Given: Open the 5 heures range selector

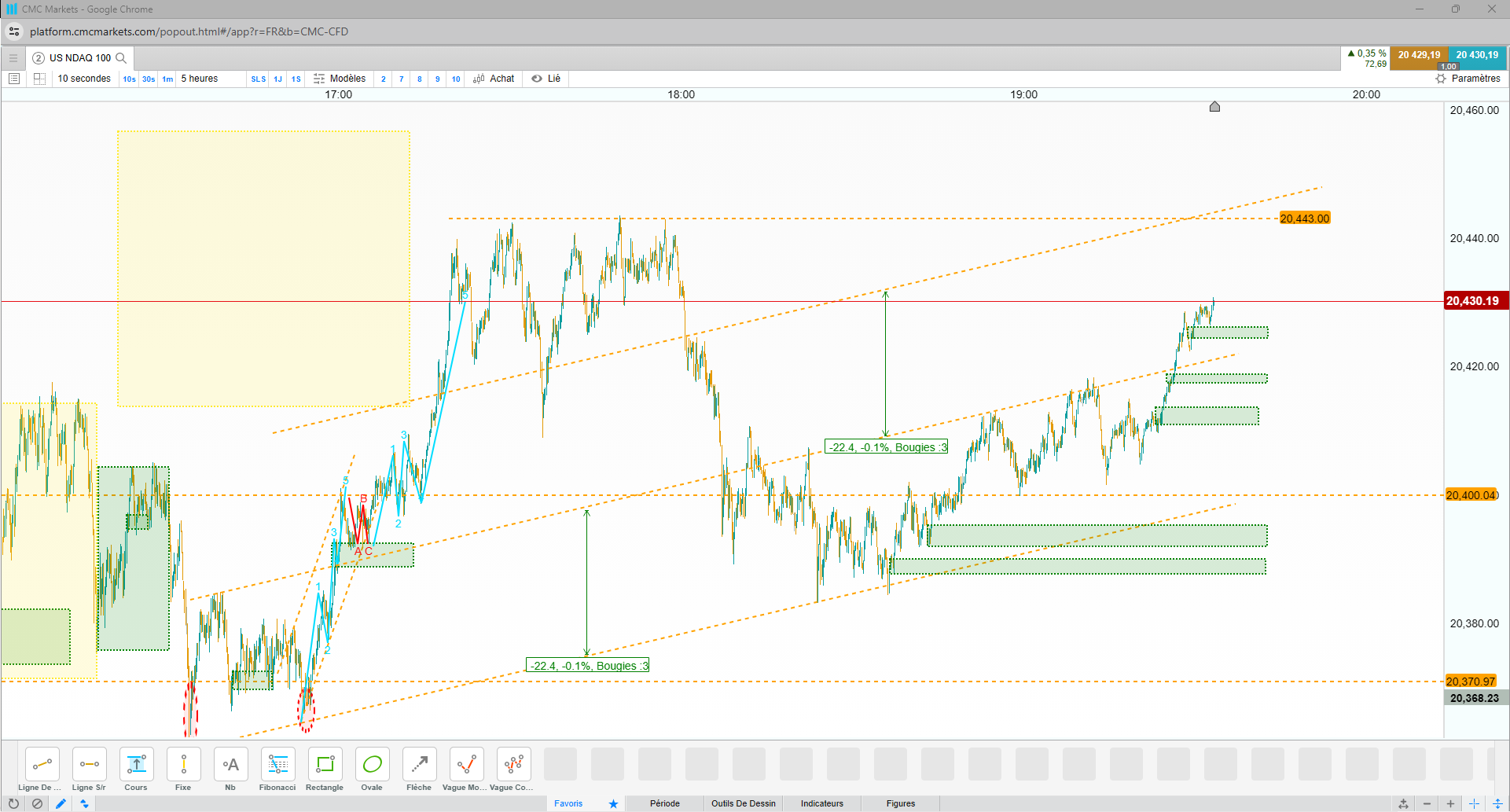Looking at the screenshot, I should click(x=200, y=79).
